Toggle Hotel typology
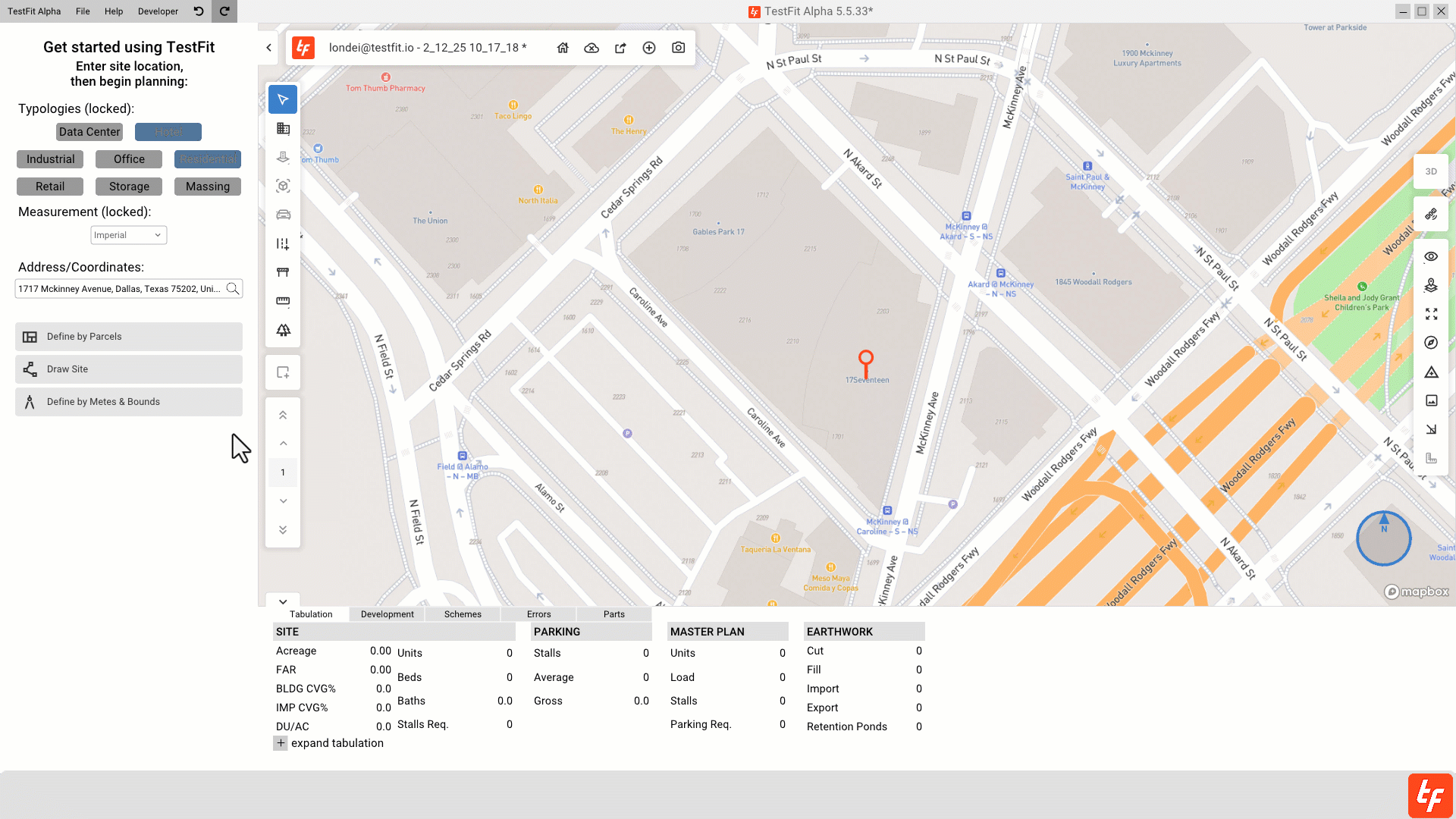Screen dimensions: 1456x819 [168, 132]
